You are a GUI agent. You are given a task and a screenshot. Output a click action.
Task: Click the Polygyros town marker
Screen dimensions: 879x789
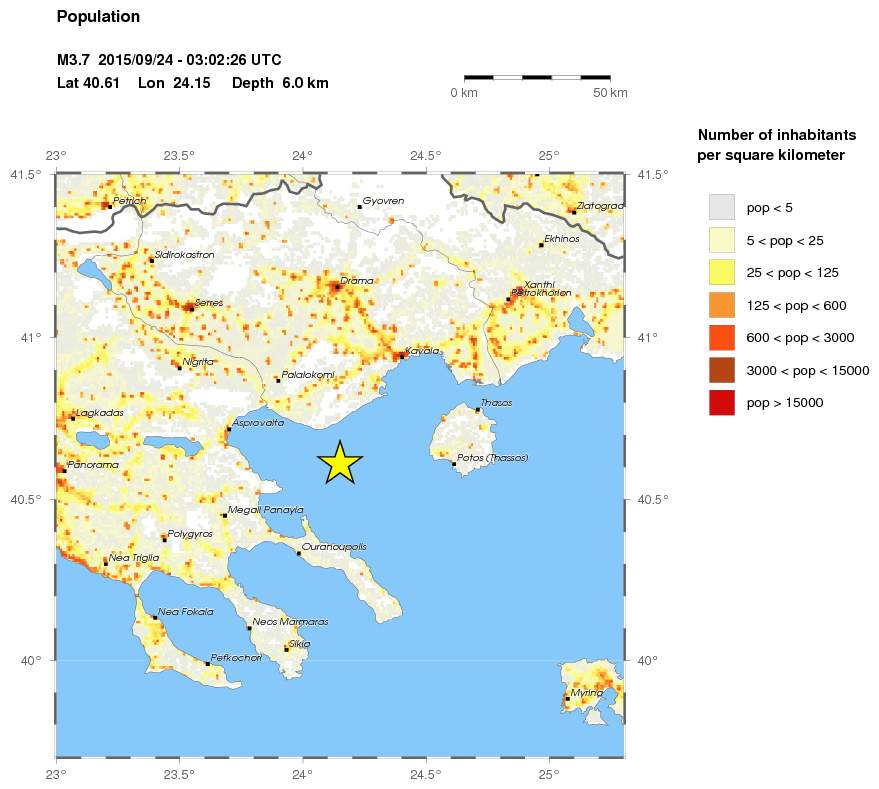(x=164, y=539)
